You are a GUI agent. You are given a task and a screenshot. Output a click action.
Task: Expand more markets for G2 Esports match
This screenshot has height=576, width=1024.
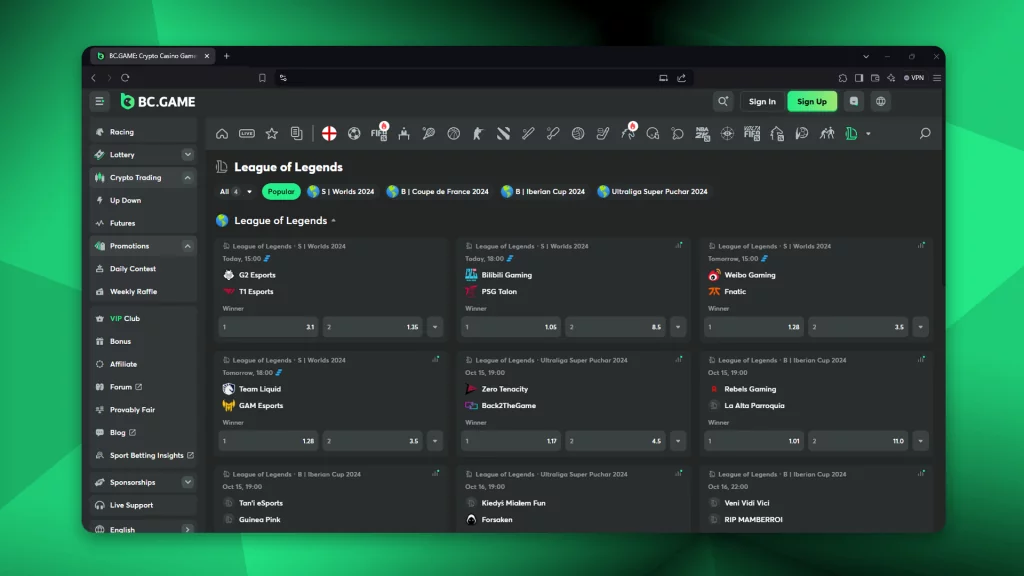(435, 327)
